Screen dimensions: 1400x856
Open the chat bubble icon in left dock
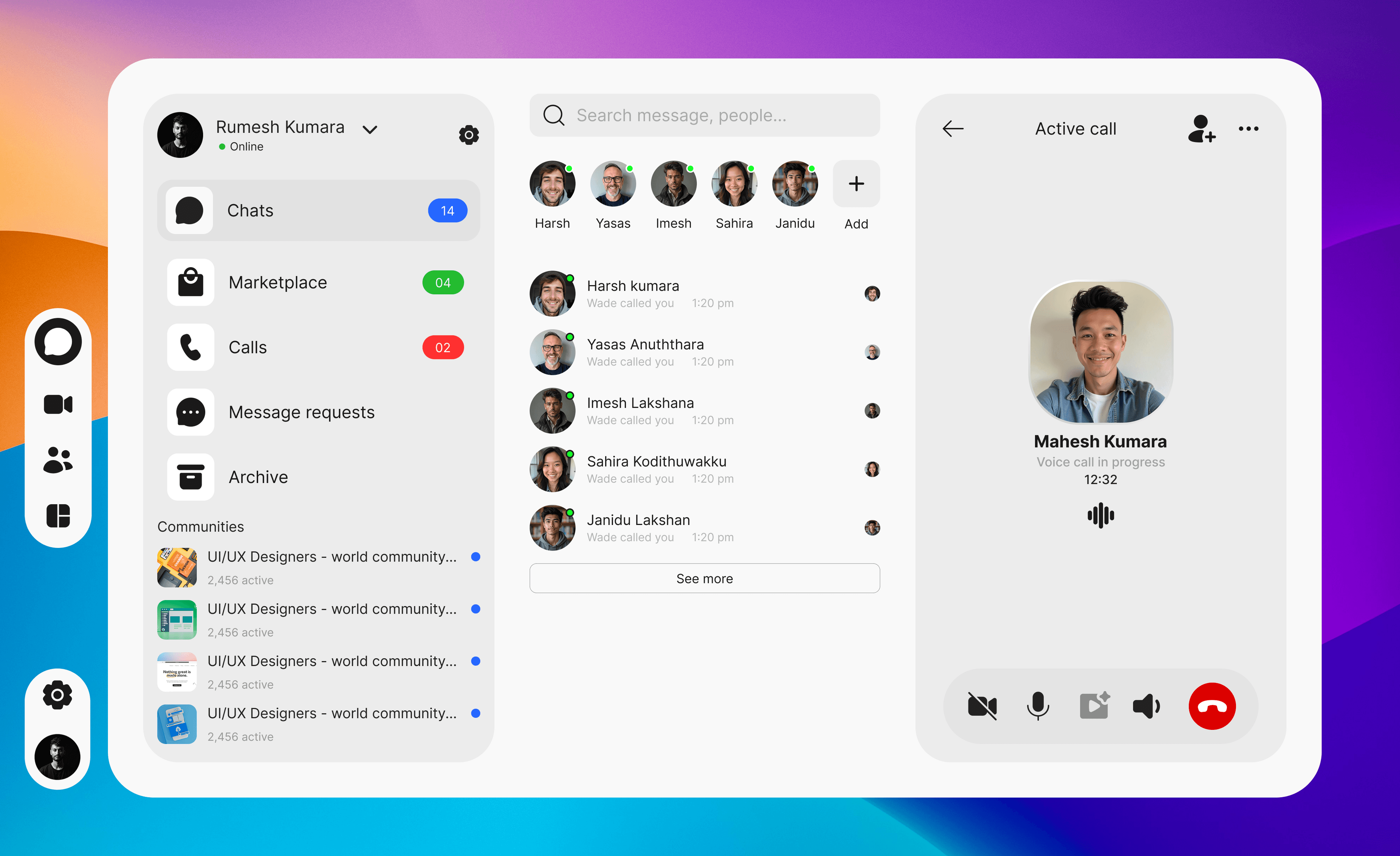point(58,342)
